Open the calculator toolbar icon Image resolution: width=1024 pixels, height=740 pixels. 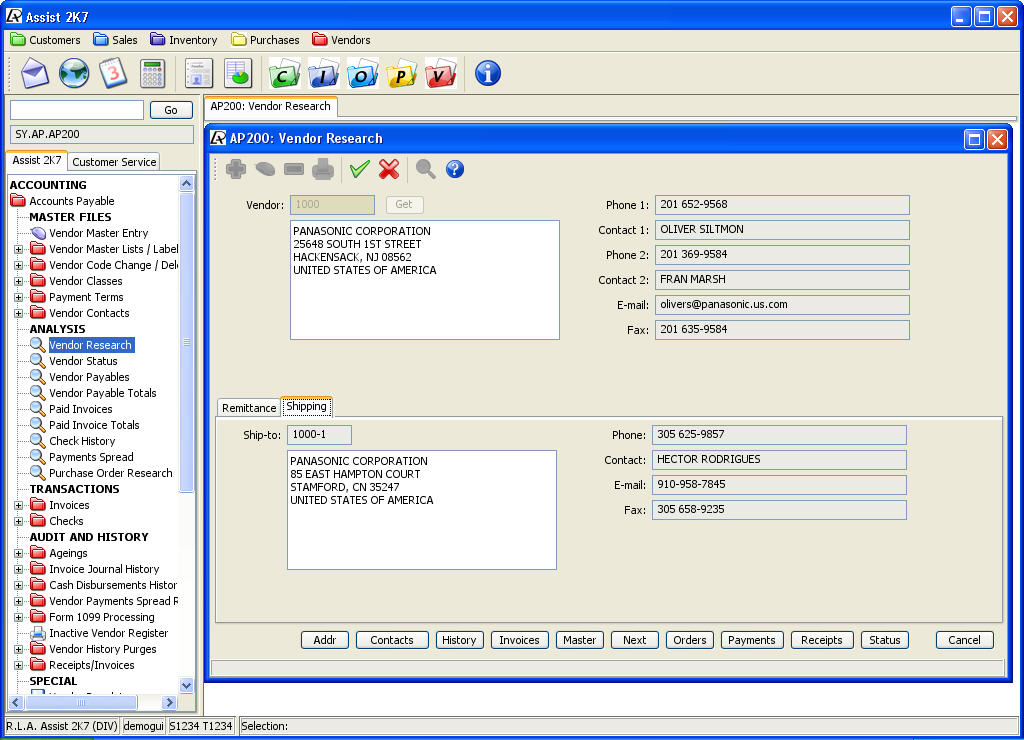152,73
